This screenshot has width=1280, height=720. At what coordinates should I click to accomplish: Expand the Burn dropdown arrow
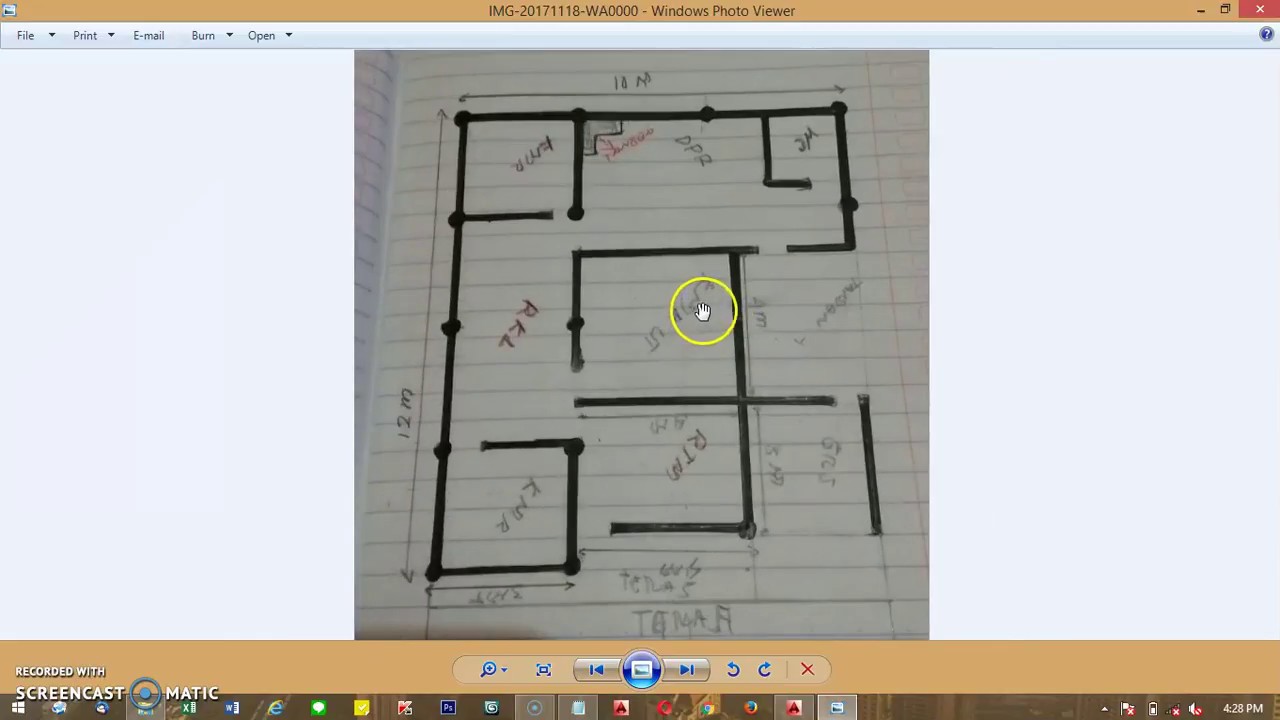pos(229,36)
